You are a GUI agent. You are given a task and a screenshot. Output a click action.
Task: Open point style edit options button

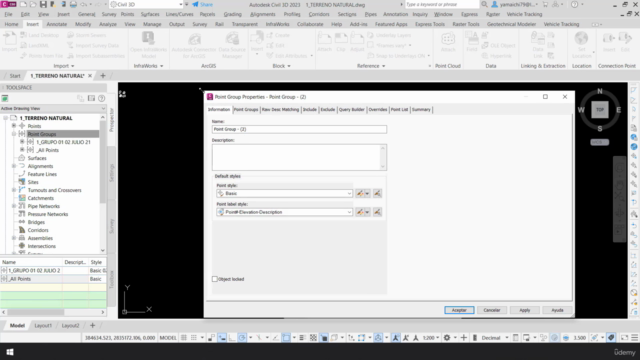[362, 193]
